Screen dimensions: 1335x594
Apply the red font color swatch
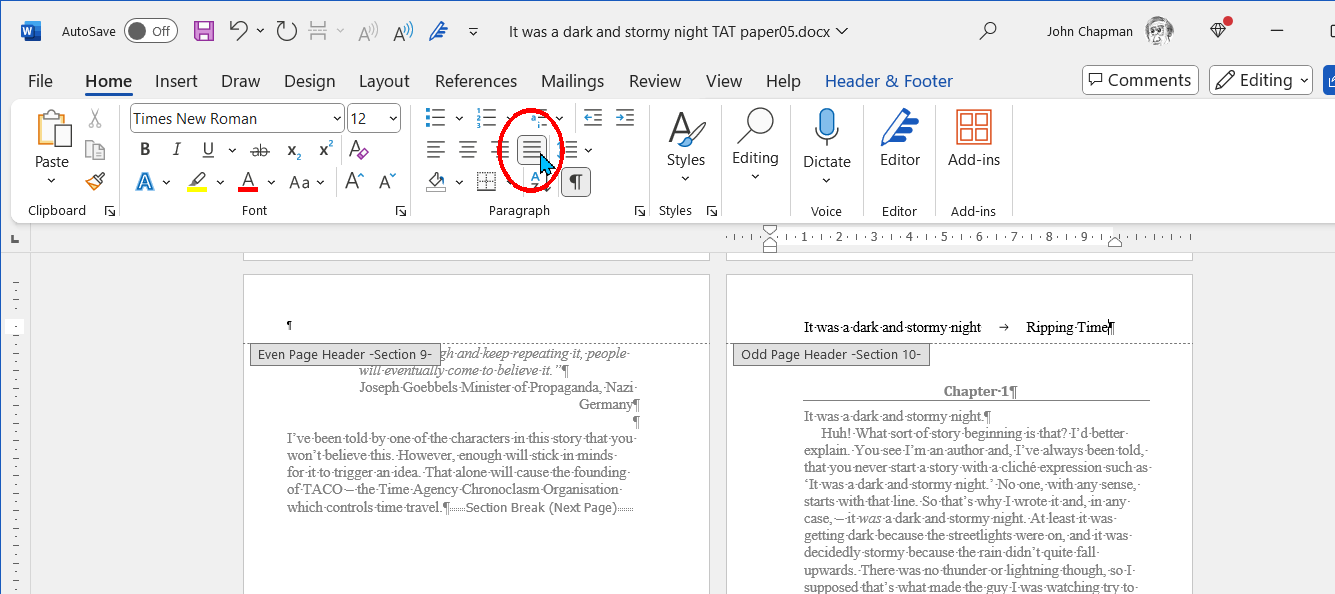tap(248, 182)
